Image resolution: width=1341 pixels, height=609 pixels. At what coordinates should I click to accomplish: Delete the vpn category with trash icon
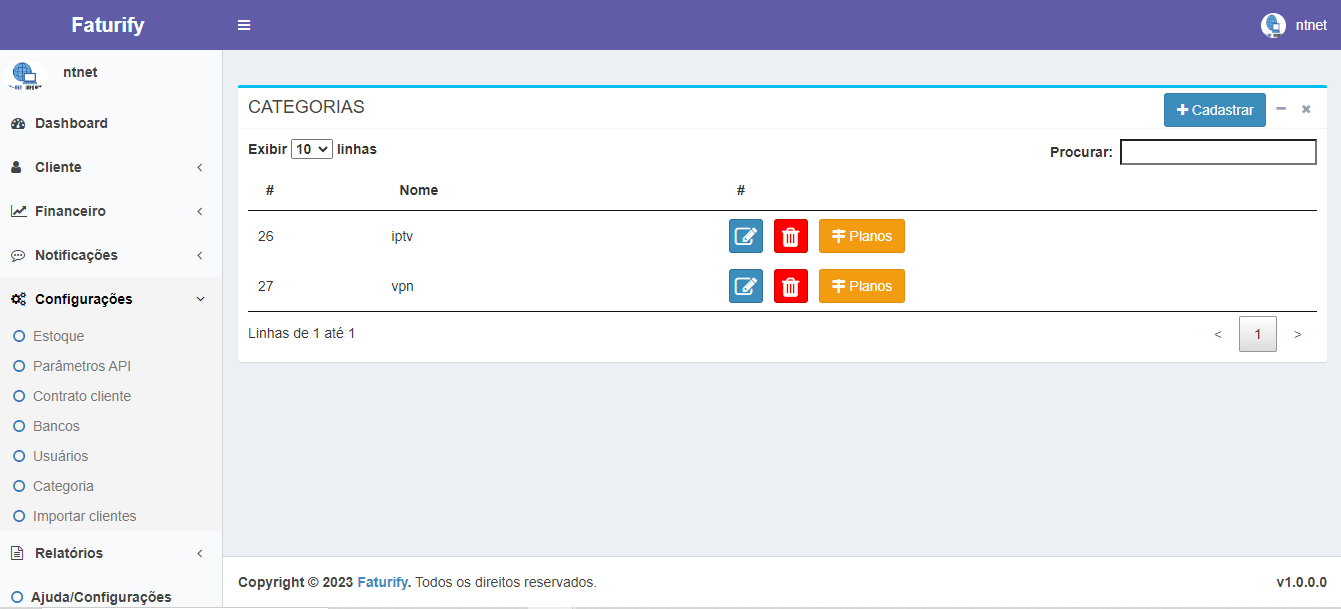tap(790, 286)
